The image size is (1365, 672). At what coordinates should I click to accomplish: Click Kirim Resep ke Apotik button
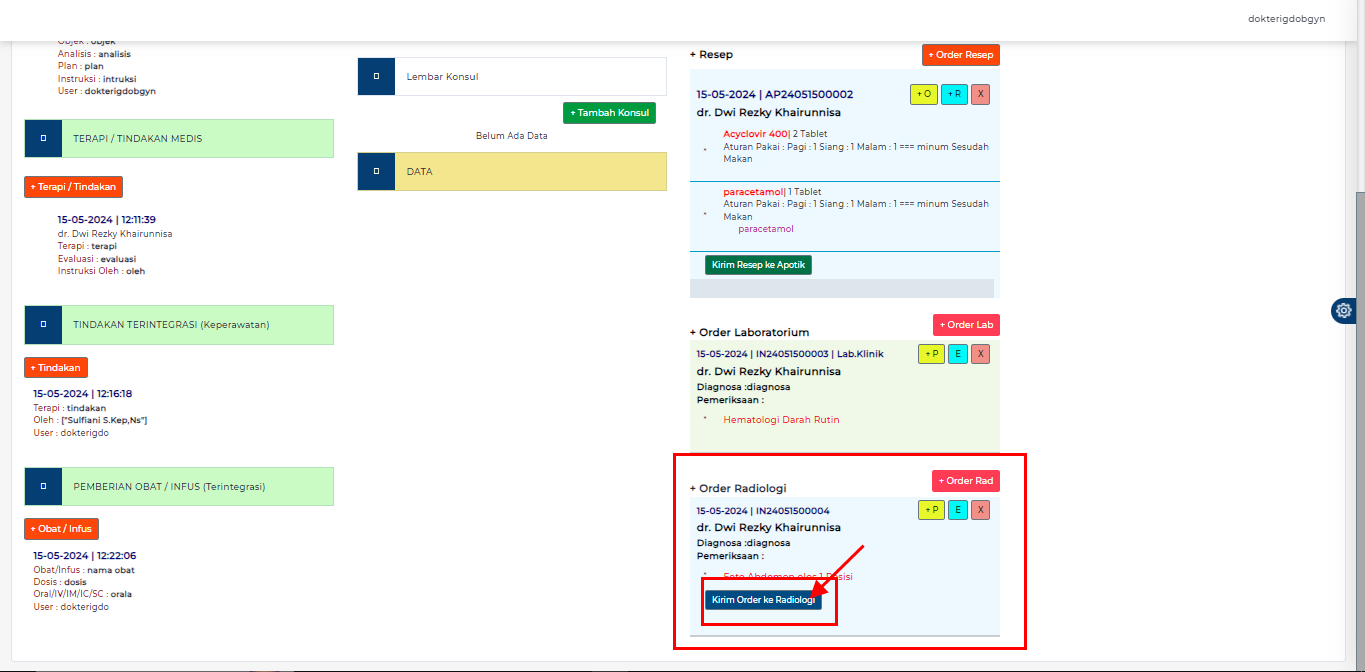(x=758, y=265)
